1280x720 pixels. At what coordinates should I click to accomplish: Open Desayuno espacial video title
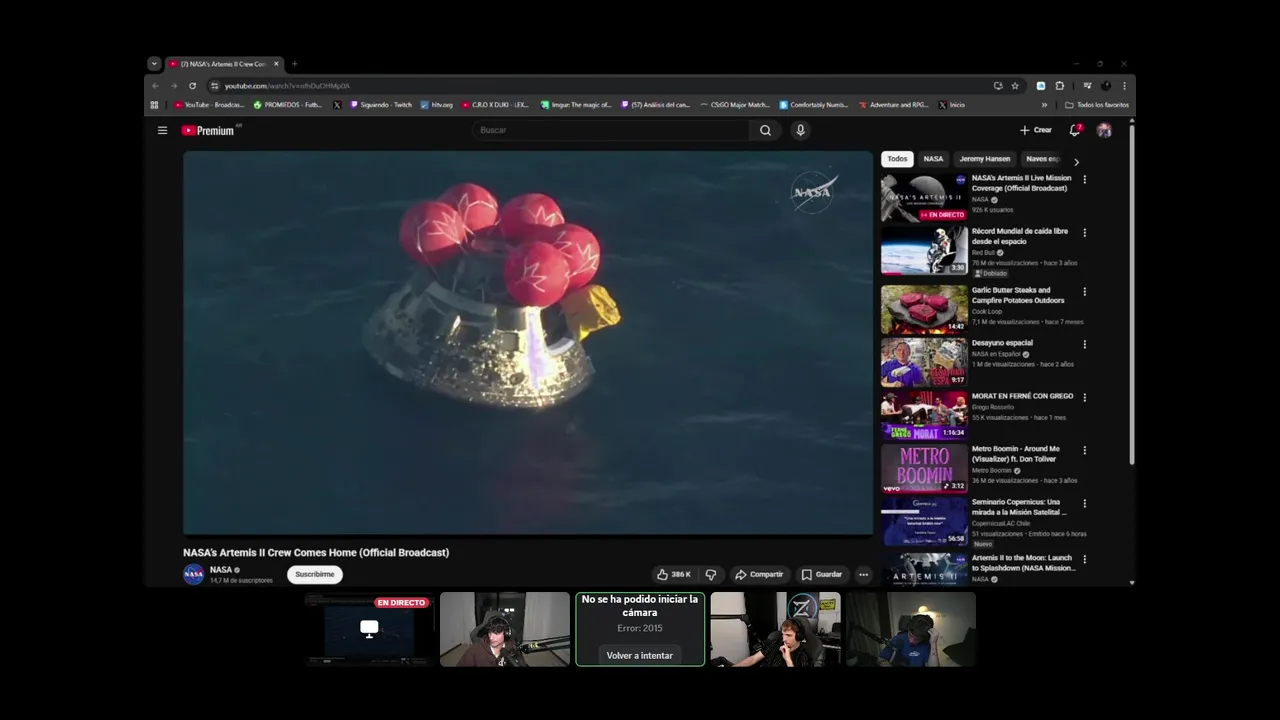(x=1002, y=343)
